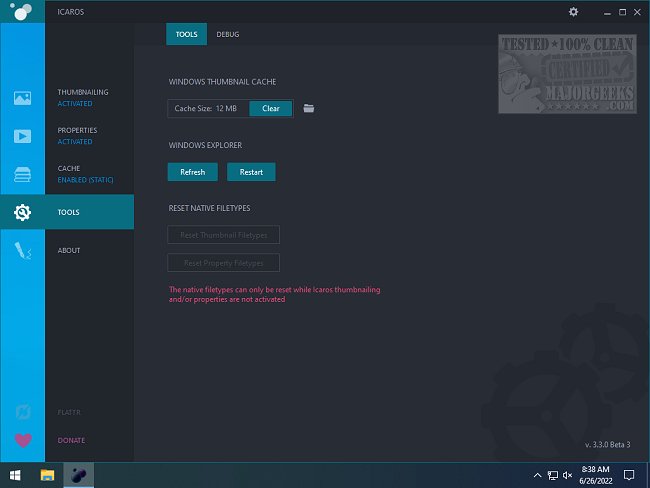Open CACHE section in sidebar
Image resolution: width=650 pixels, height=488 pixels.
(69, 168)
